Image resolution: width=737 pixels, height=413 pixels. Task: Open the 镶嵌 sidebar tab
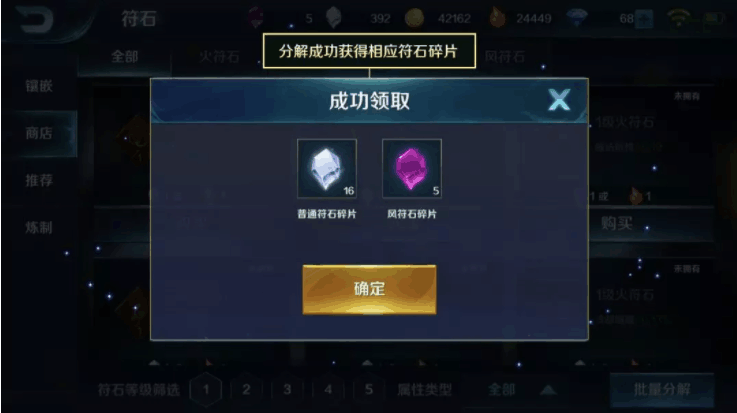coord(39,86)
